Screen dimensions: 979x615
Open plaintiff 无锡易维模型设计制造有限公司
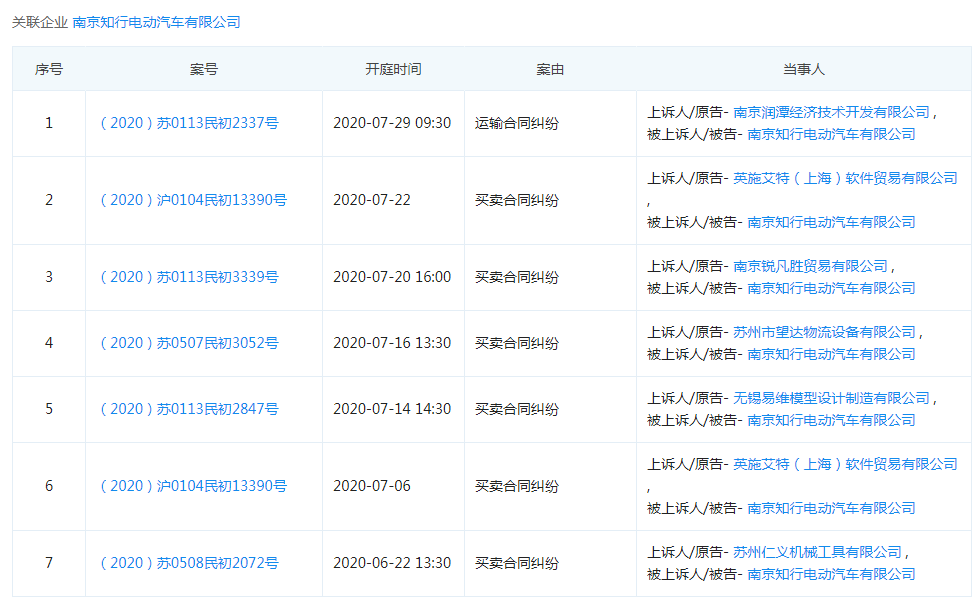pyautogui.click(x=831, y=398)
